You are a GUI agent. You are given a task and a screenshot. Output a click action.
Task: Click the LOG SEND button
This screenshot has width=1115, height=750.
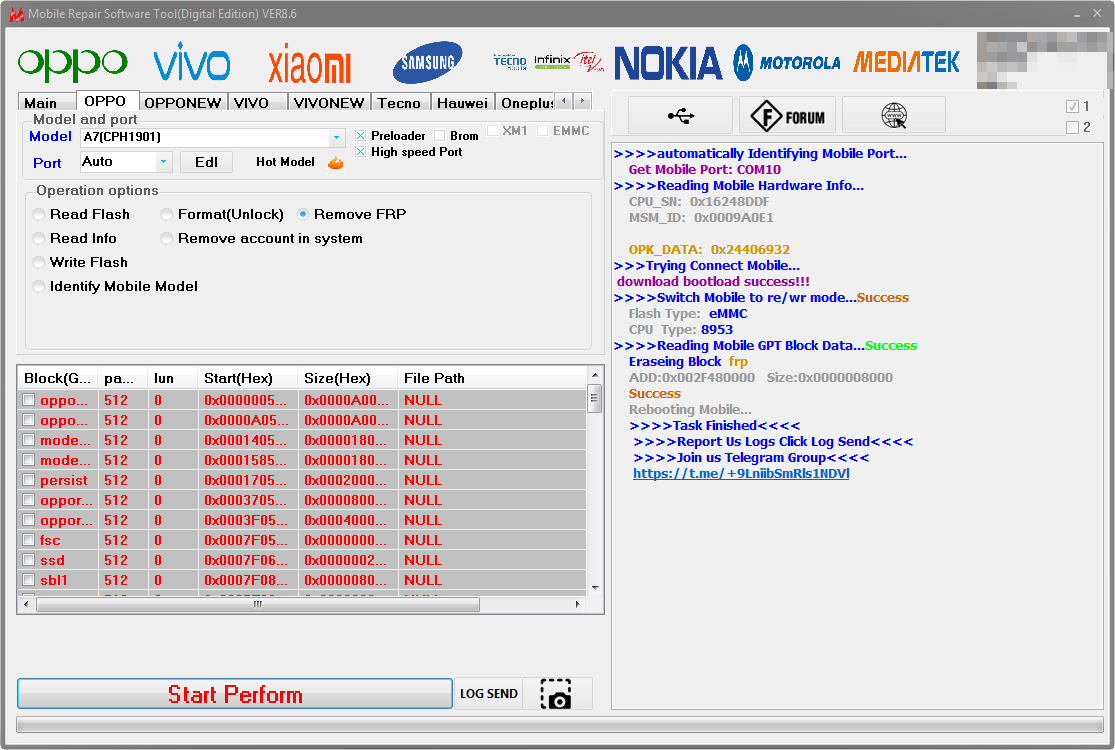click(489, 694)
